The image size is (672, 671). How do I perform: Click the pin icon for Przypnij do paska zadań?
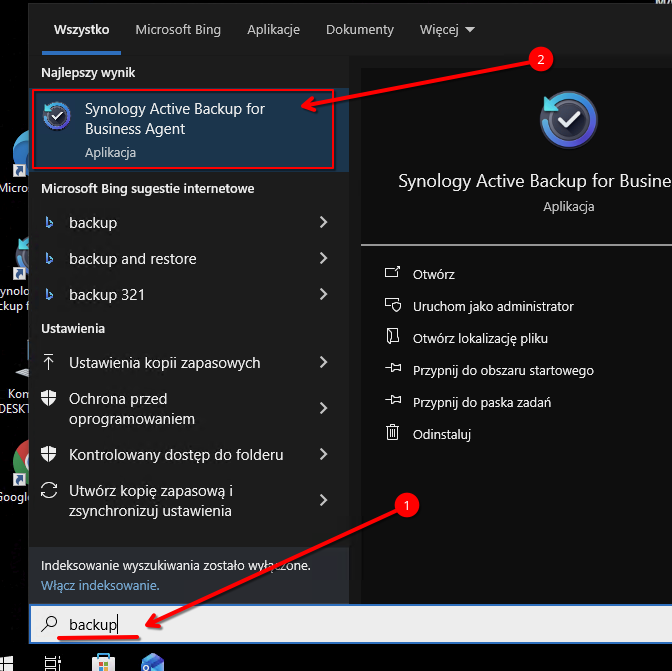393,402
